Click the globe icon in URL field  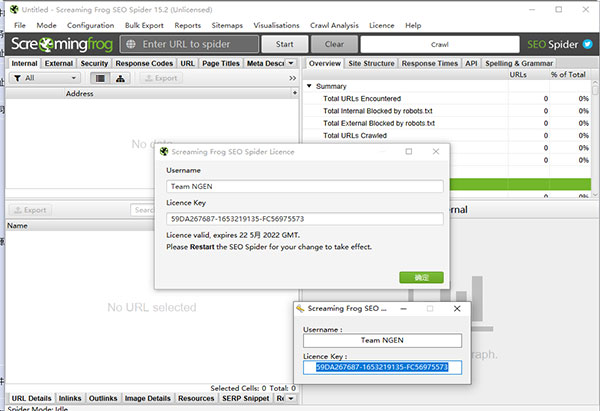(x=131, y=44)
